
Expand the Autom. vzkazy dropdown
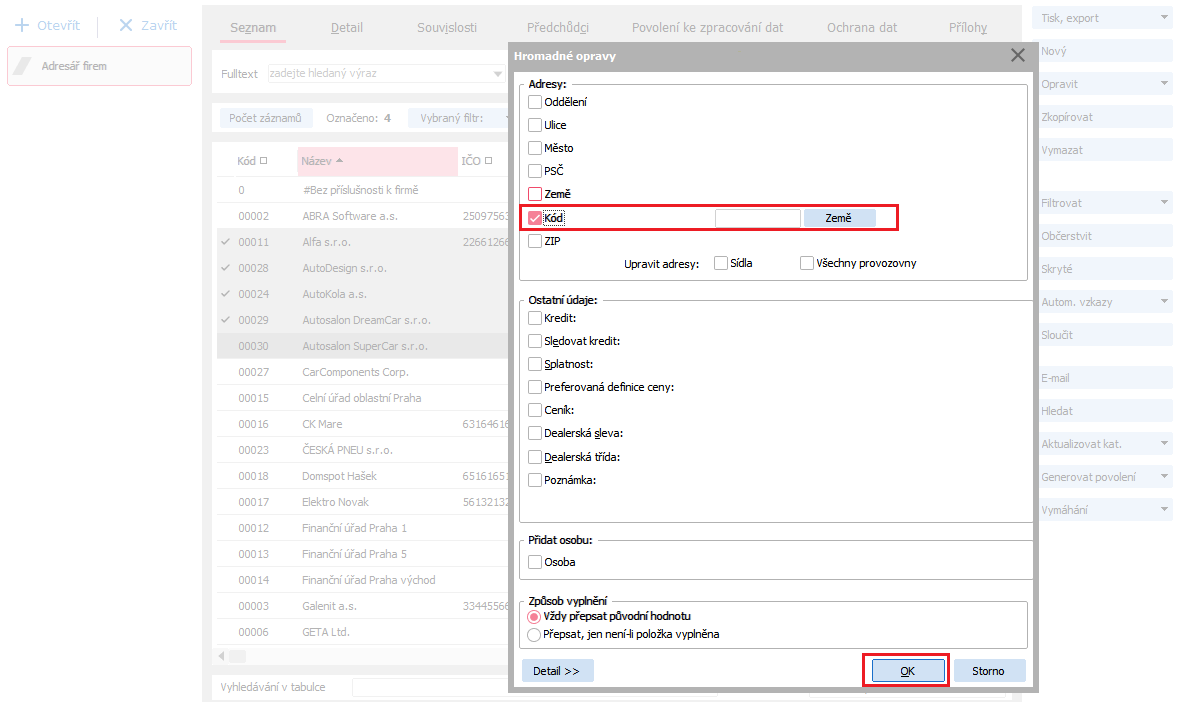point(1165,302)
